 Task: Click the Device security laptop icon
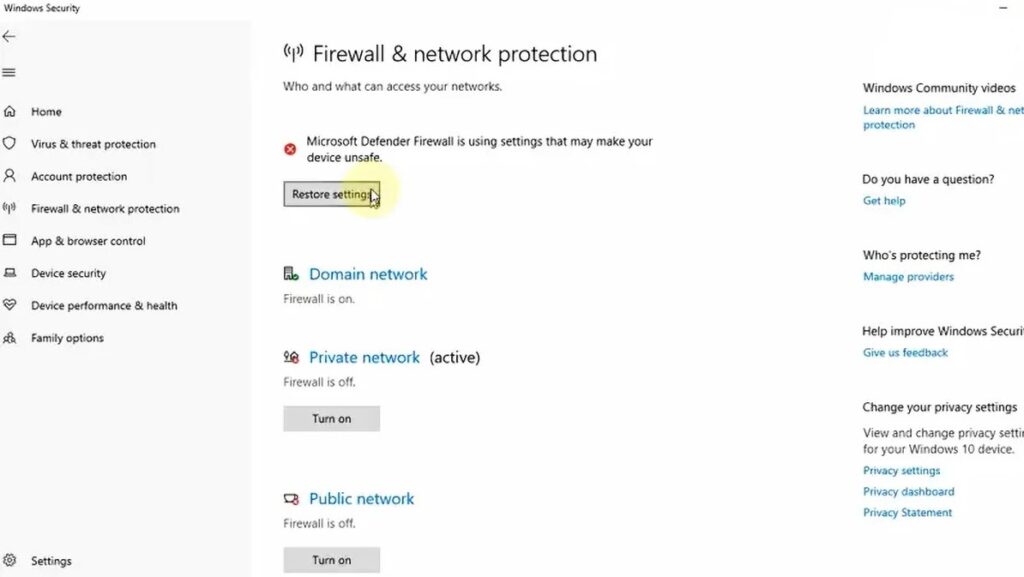10,273
